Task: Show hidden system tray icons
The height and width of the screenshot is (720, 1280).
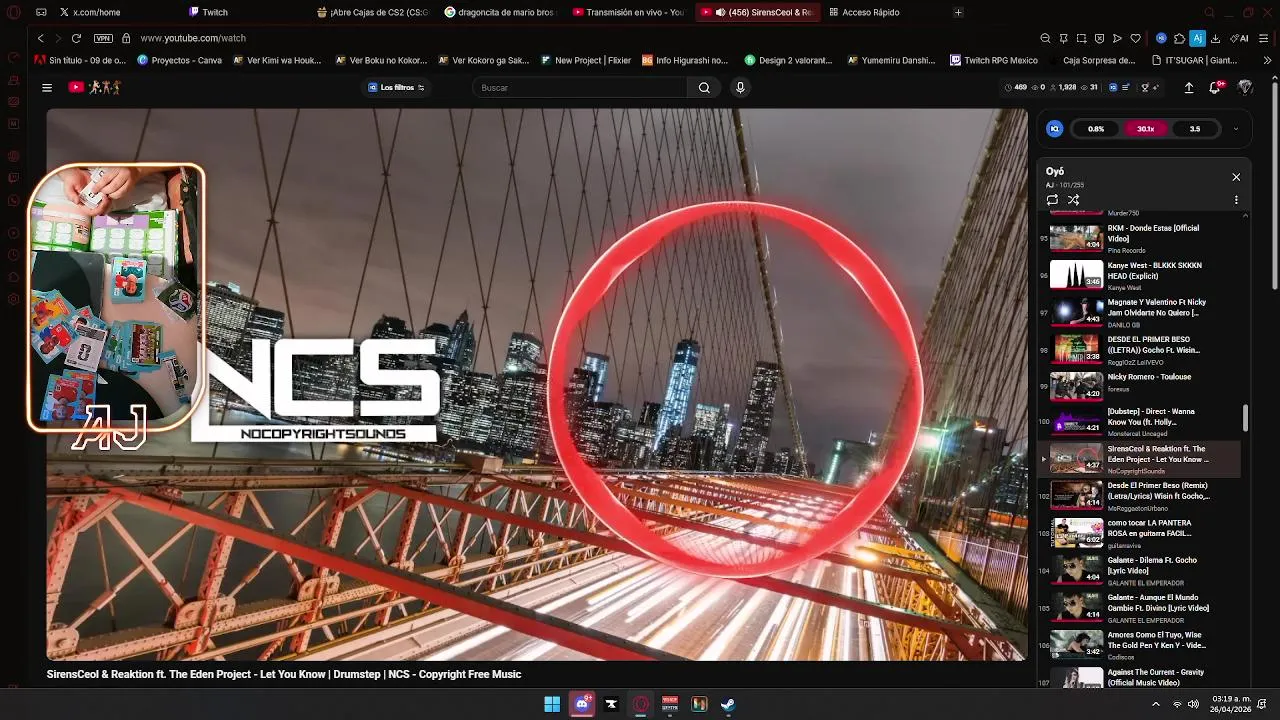Action: point(1156,704)
